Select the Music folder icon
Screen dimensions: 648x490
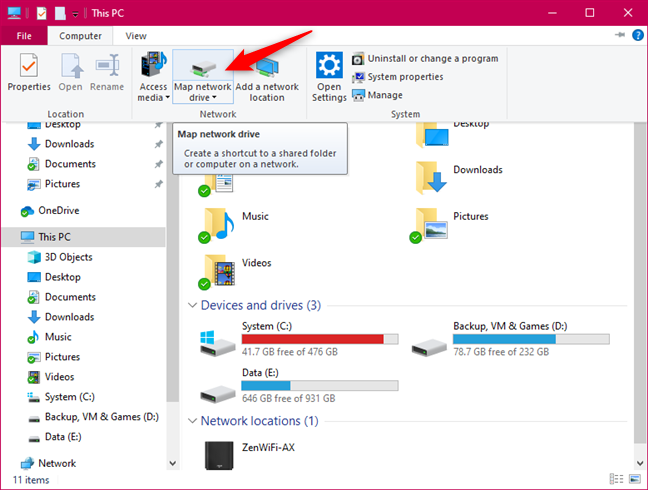pyautogui.click(x=217, y=225)
